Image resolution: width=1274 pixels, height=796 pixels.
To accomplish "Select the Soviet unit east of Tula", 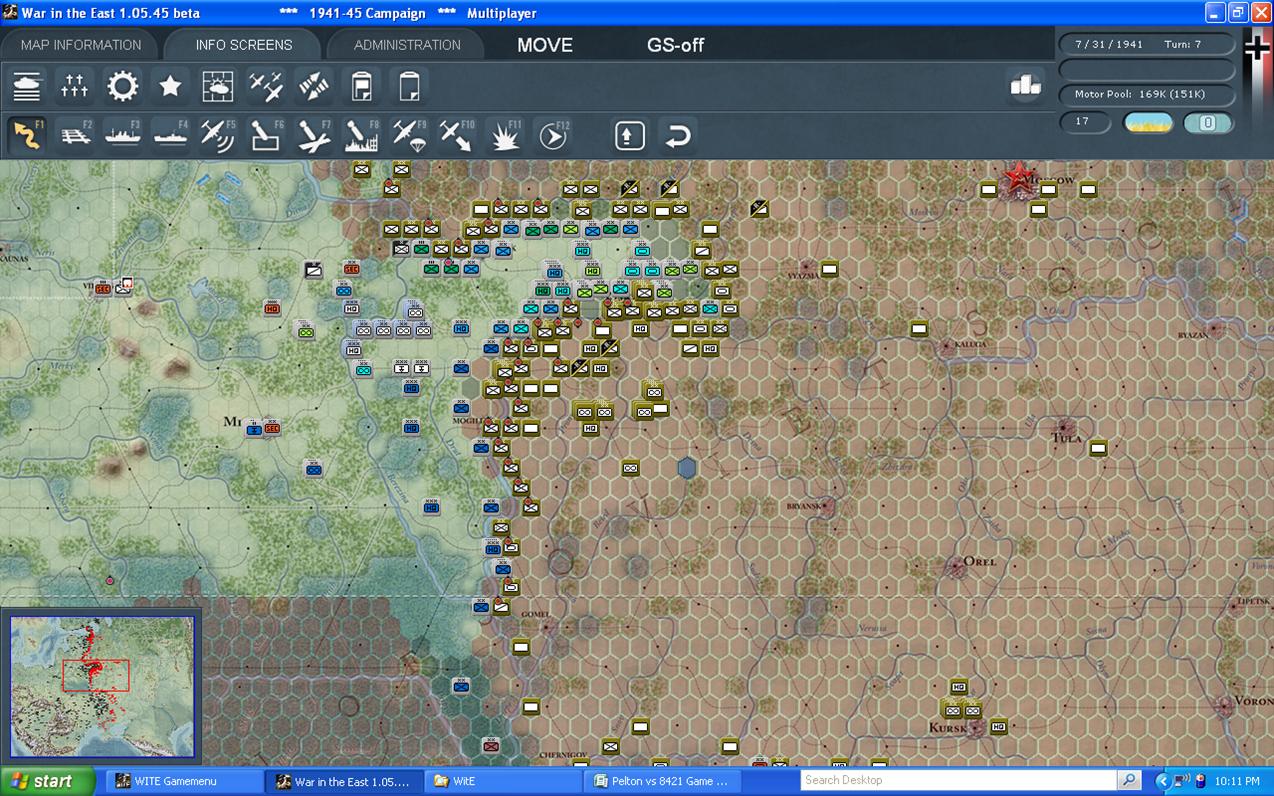I will coord(1098,448).
